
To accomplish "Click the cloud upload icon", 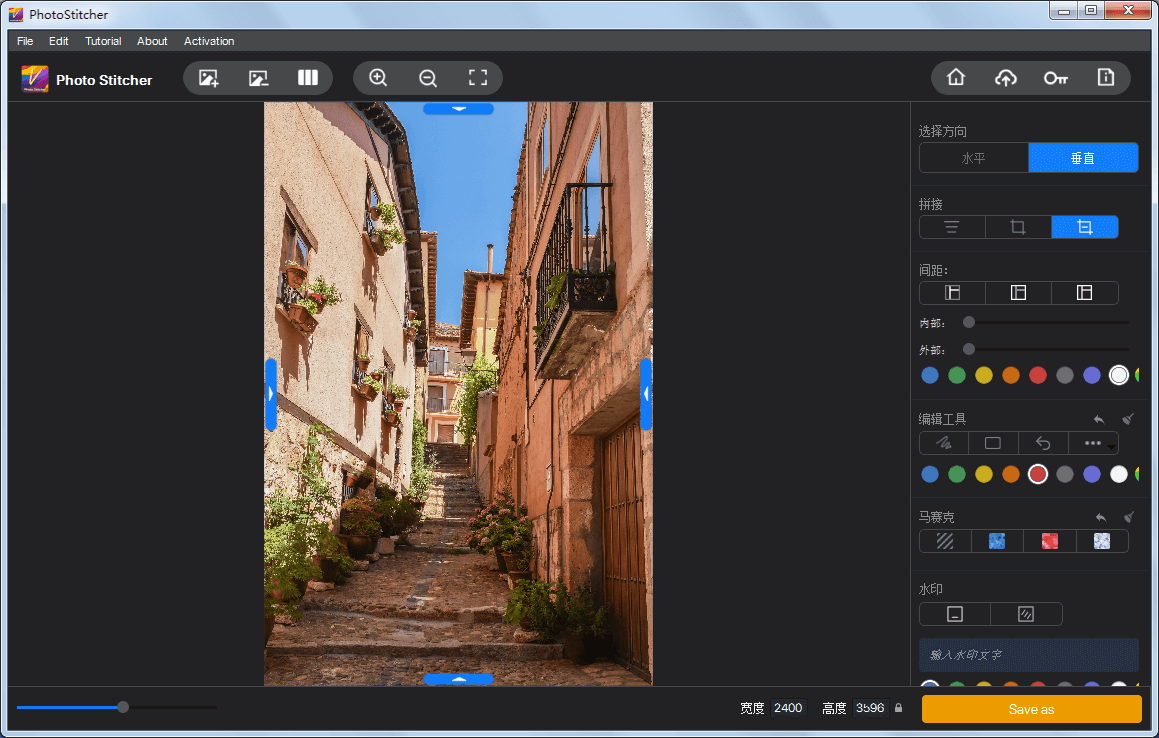I will click(x=1006, y=78).
